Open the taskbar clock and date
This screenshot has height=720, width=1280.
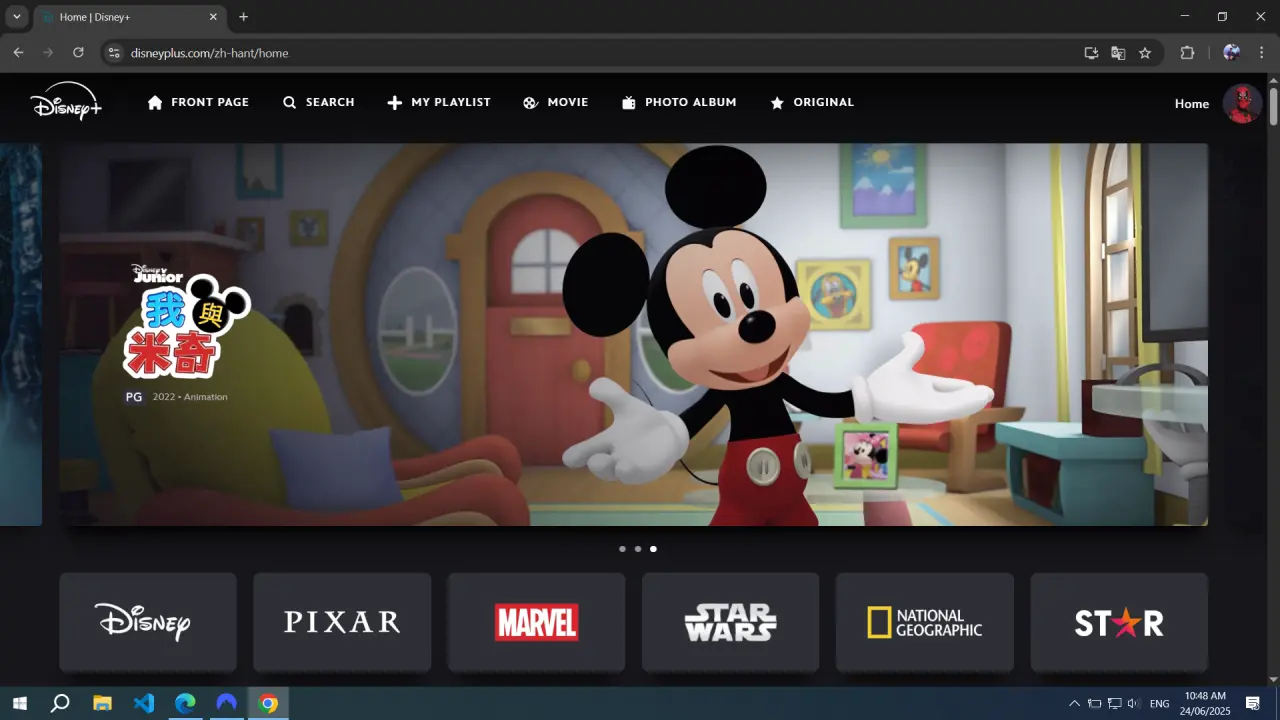(1205, 703)
